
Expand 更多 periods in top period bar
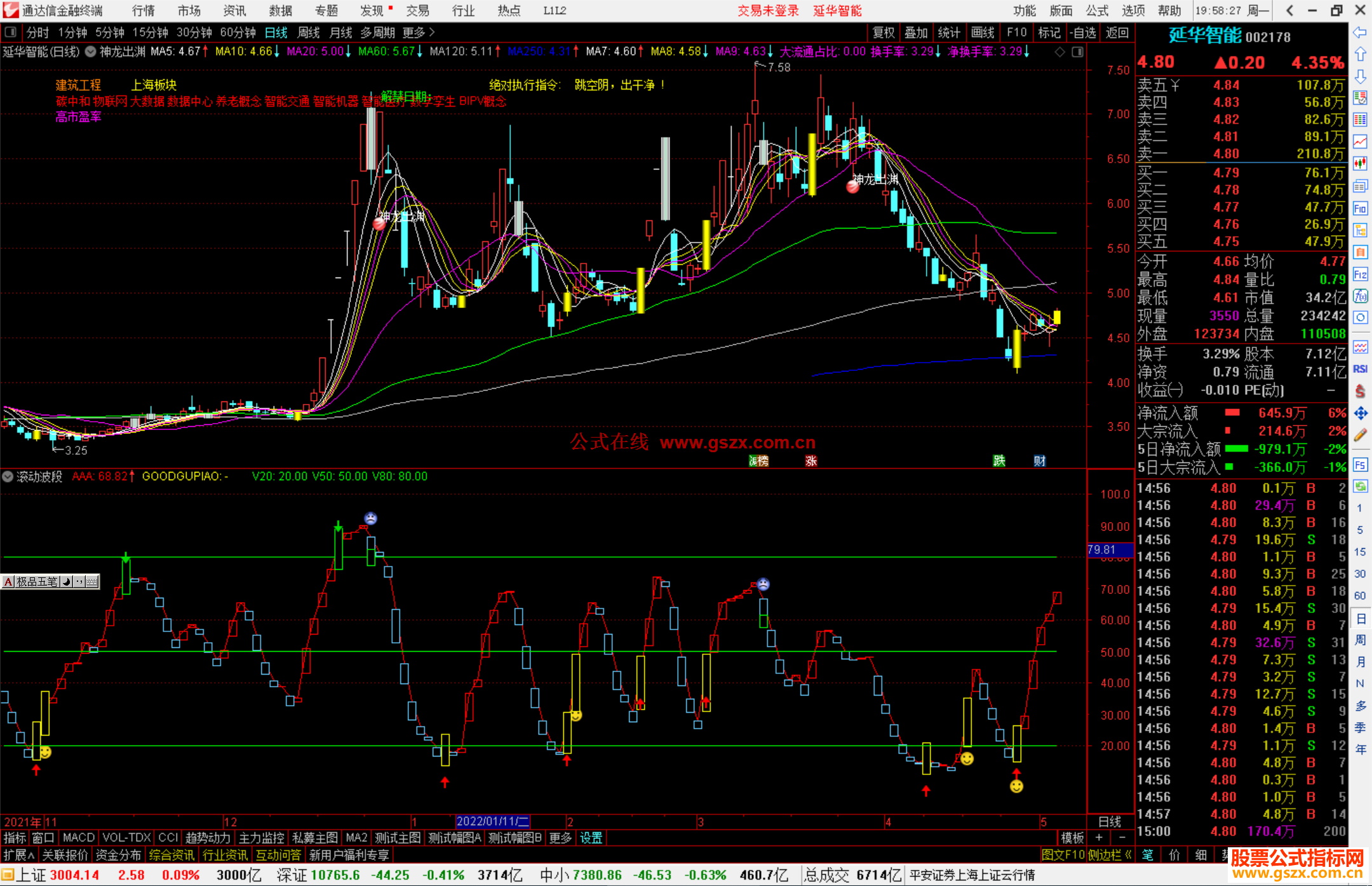point(419,32)
